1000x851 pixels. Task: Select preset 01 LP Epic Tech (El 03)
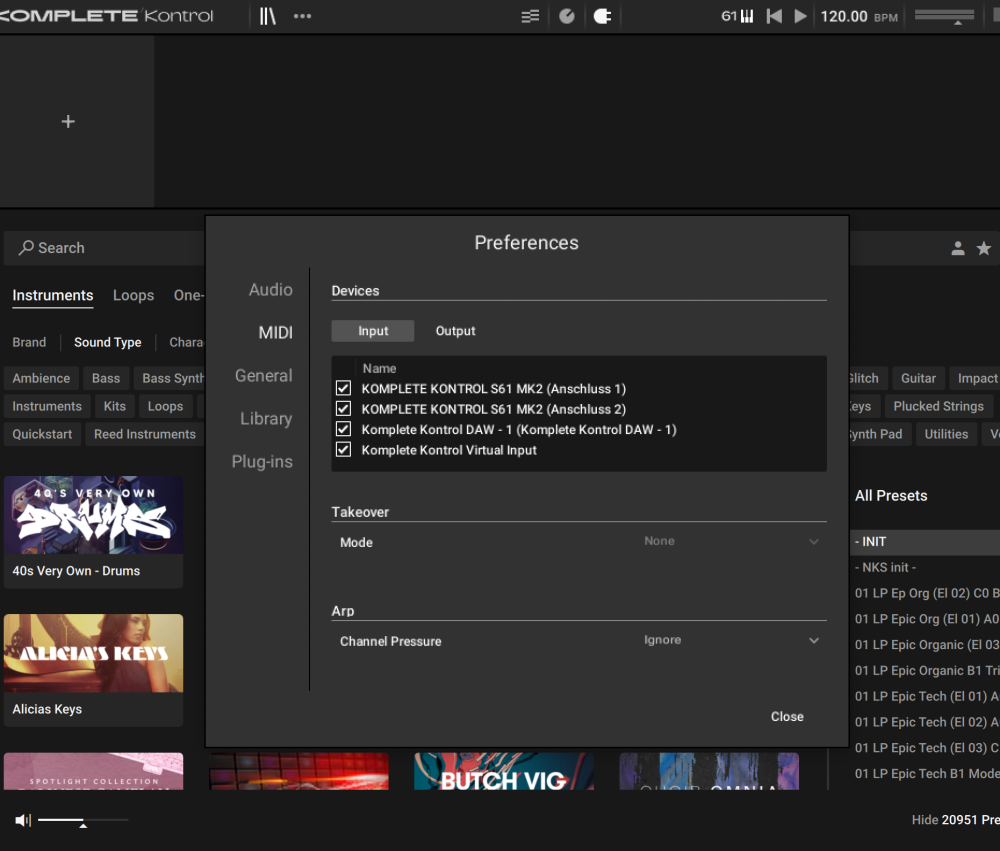[x=925, y=748]
